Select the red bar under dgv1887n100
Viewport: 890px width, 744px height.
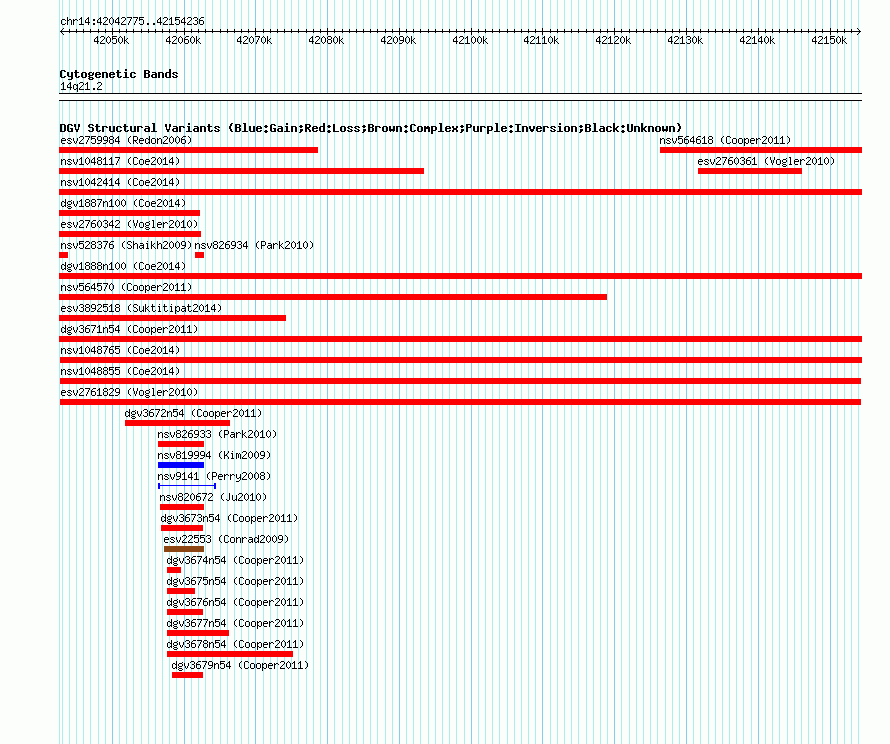click(x=129, y=213)
